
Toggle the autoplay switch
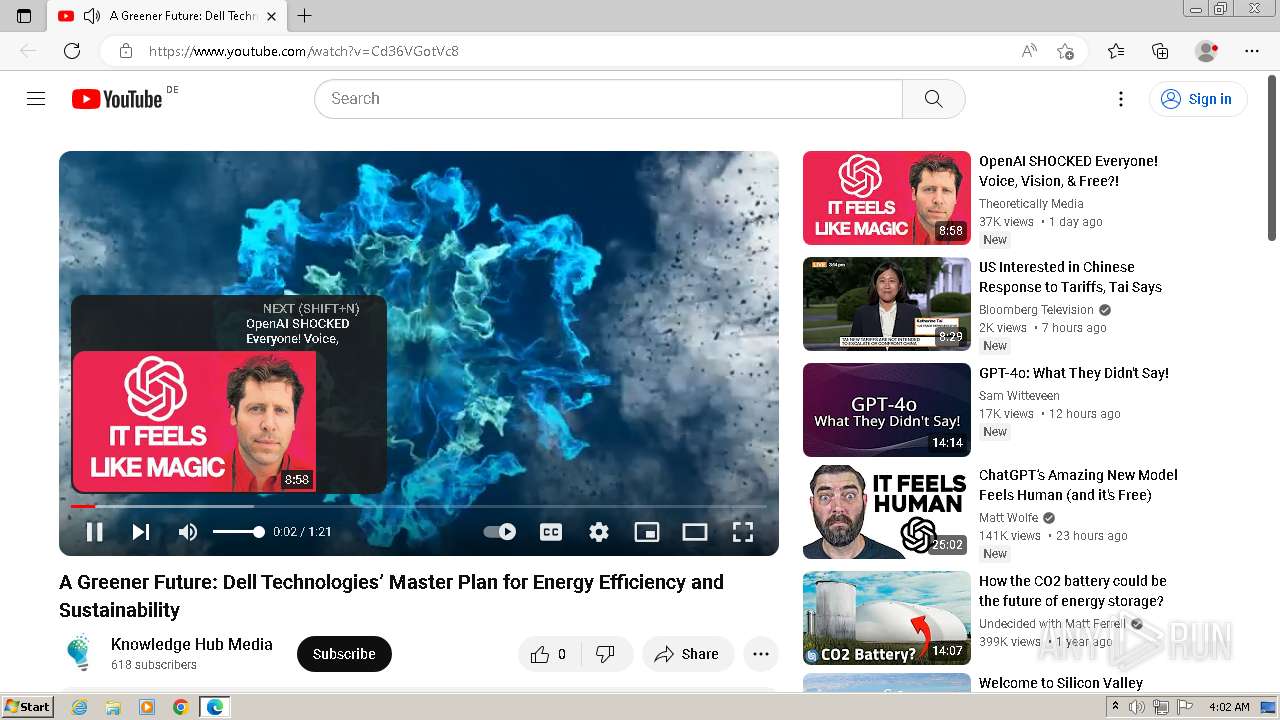click(x=500, y=532)
